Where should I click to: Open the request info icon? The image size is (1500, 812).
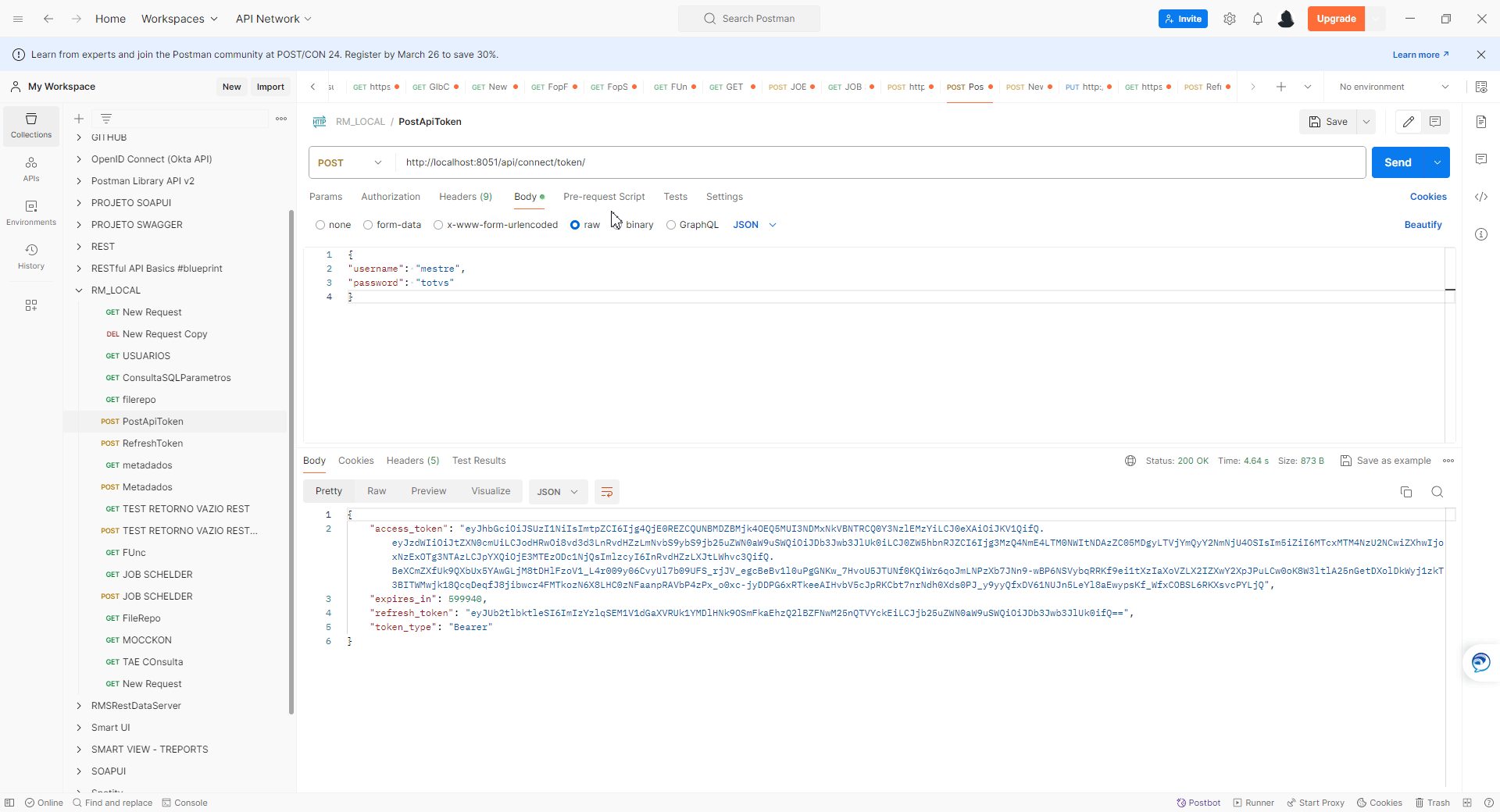[1481, 234]
